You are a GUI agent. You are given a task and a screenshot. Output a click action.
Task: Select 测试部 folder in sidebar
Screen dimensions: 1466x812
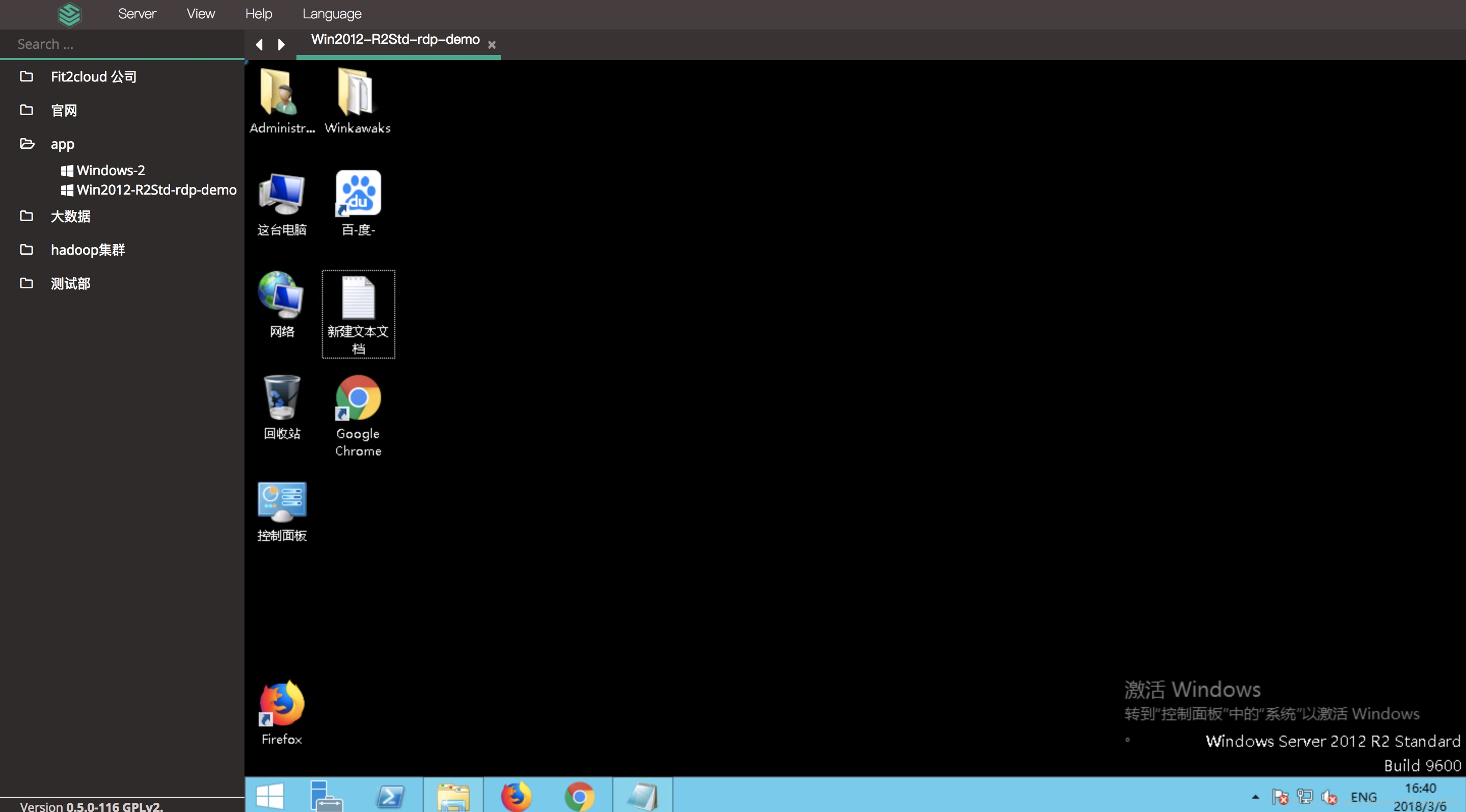point(71,283)
